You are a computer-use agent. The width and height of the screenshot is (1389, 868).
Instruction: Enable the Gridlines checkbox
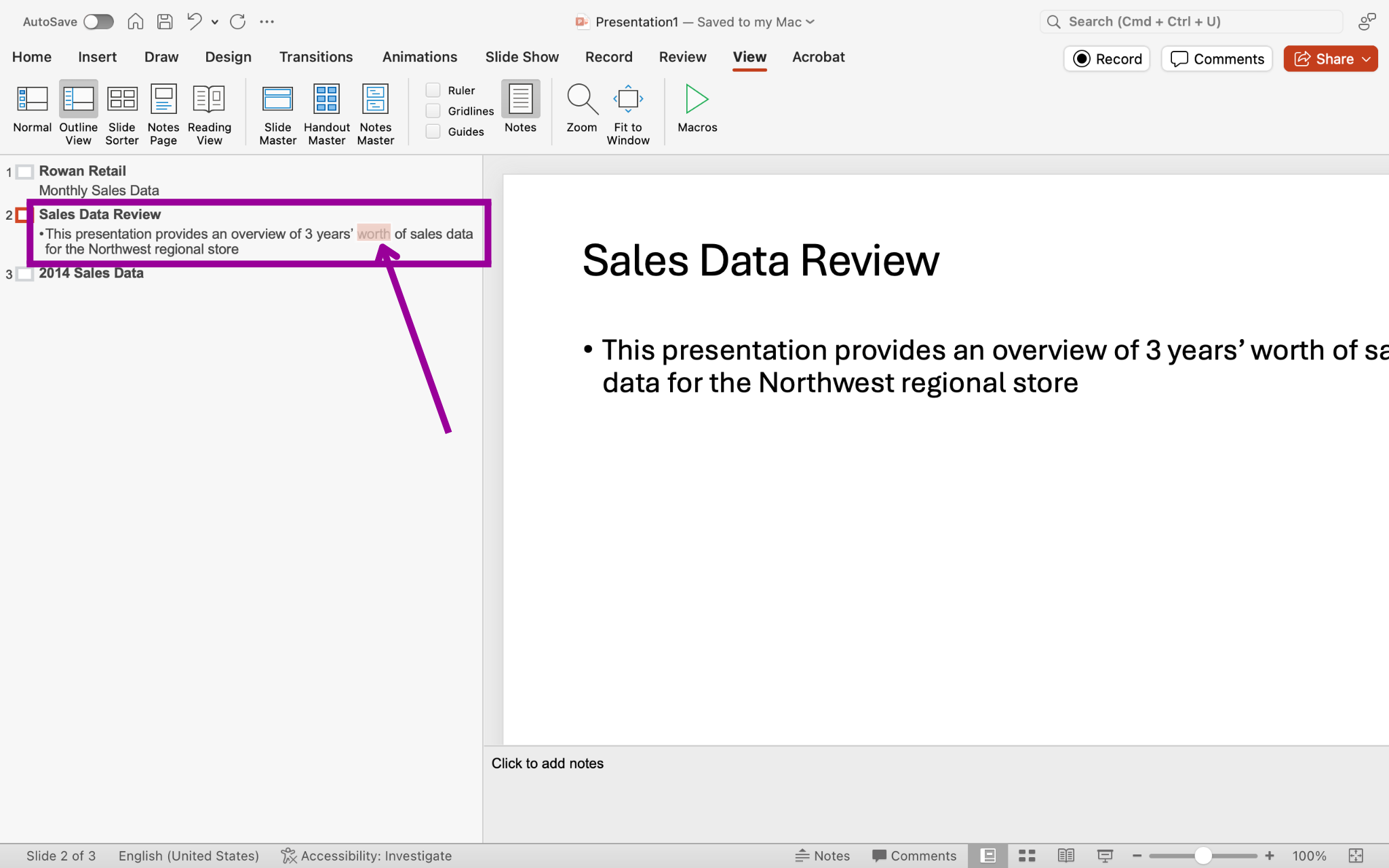coord(433,111)
